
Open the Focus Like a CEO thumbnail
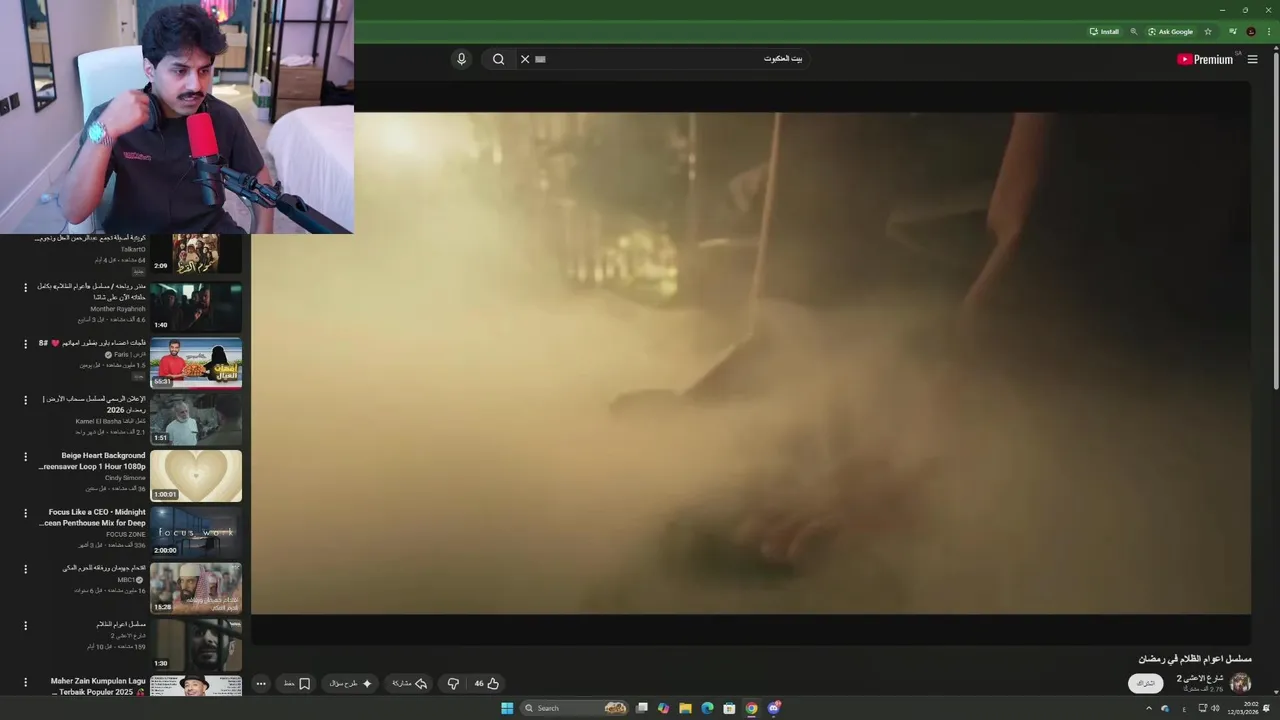[x=196, y=532]
